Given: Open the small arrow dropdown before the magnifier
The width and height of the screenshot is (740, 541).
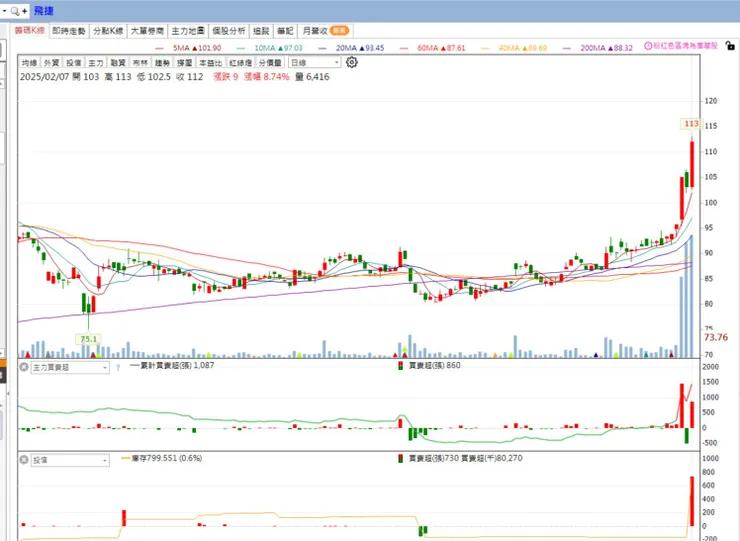Looking at the screenshot, I should click(4, 10).
